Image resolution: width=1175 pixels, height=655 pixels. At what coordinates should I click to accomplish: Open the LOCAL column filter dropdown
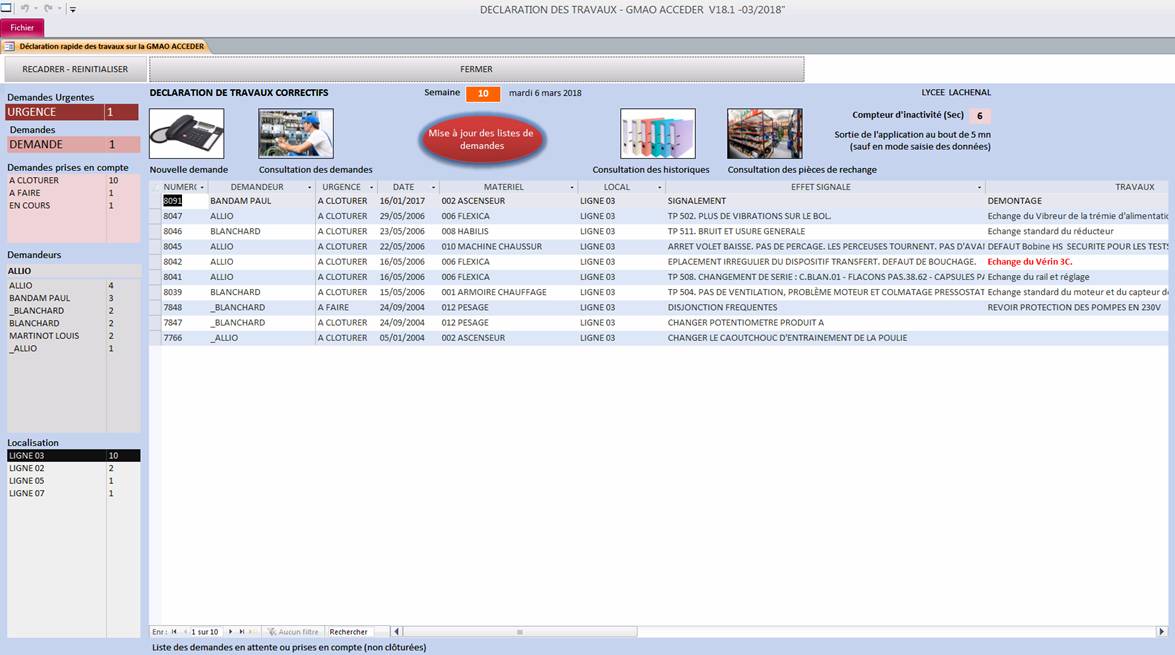(x=660, y=187)
